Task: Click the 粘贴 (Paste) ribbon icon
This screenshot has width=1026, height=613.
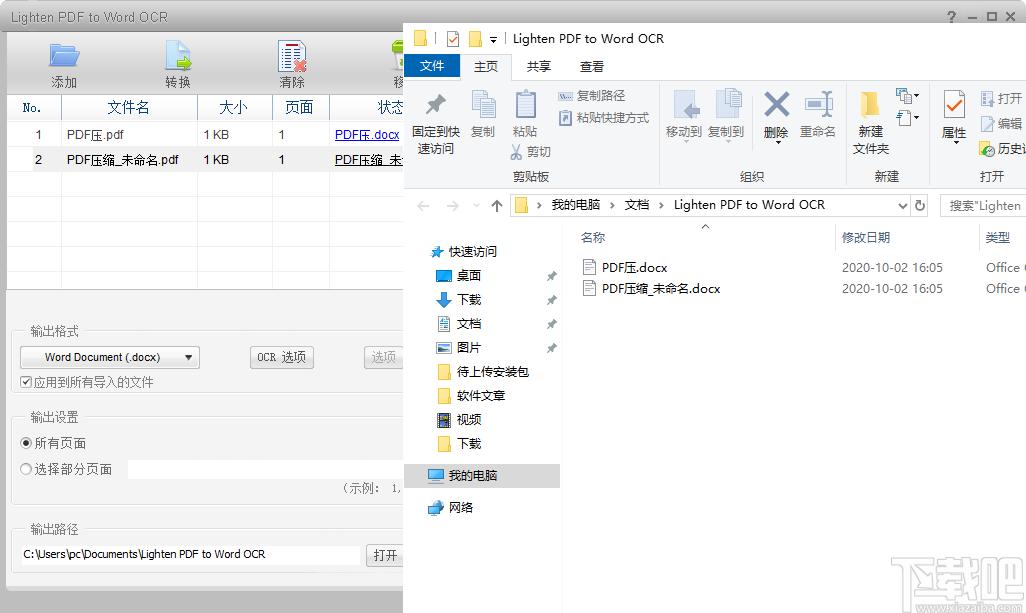Action: 525,105
